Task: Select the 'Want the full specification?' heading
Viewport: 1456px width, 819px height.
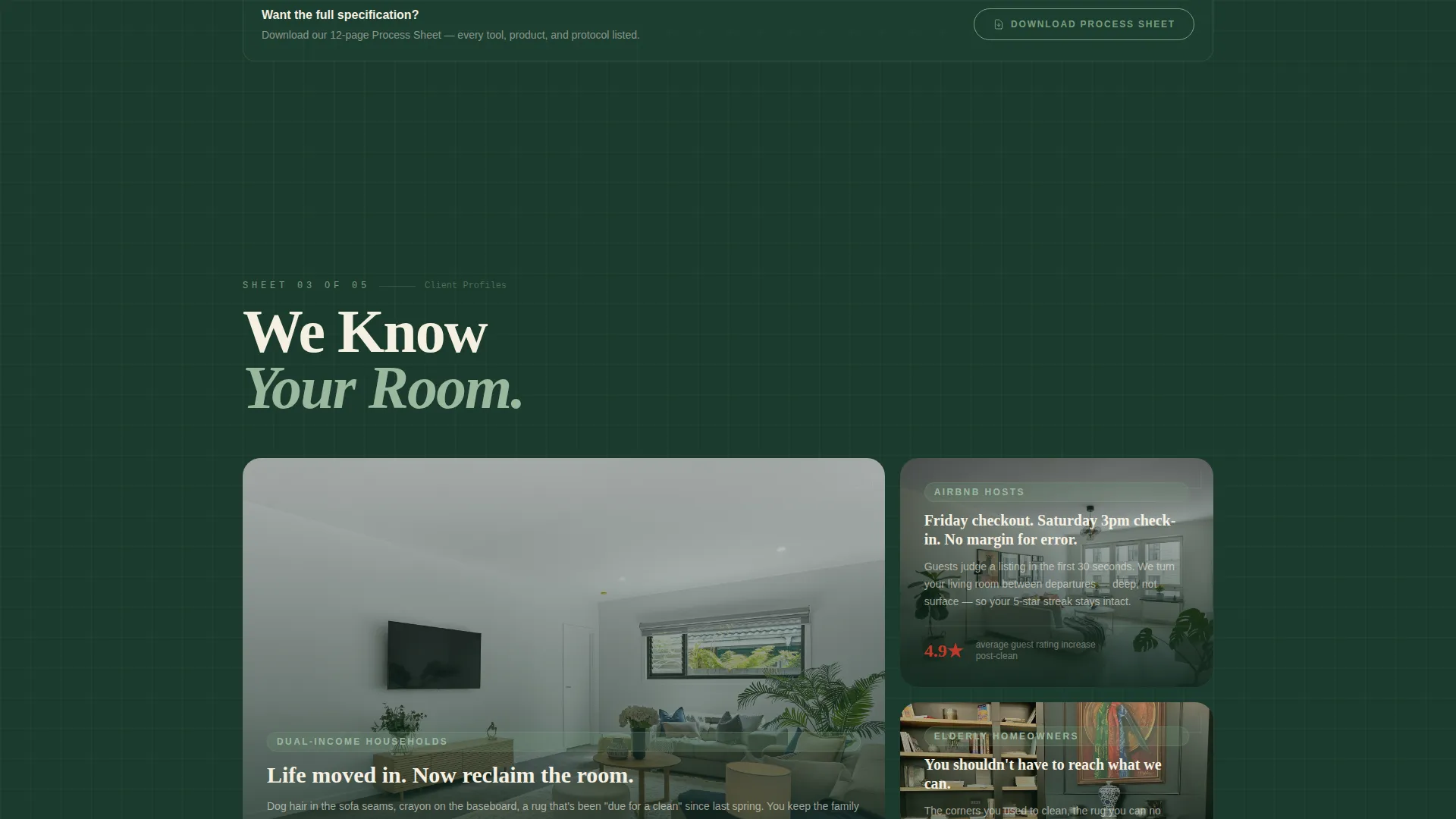Action: pos(340,14)
